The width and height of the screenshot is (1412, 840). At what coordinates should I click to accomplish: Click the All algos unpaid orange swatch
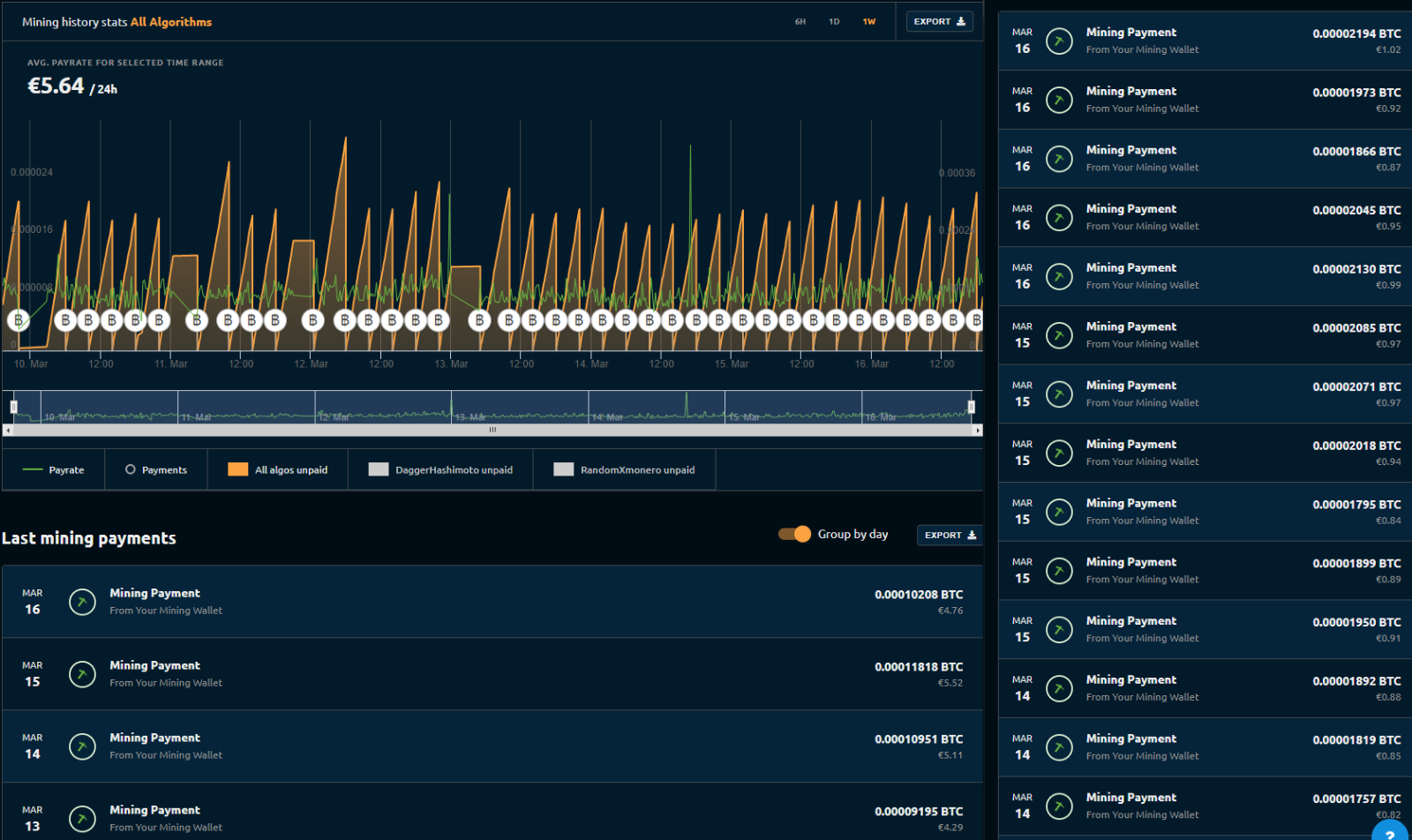pyautogui.click(x=237, y=469)
